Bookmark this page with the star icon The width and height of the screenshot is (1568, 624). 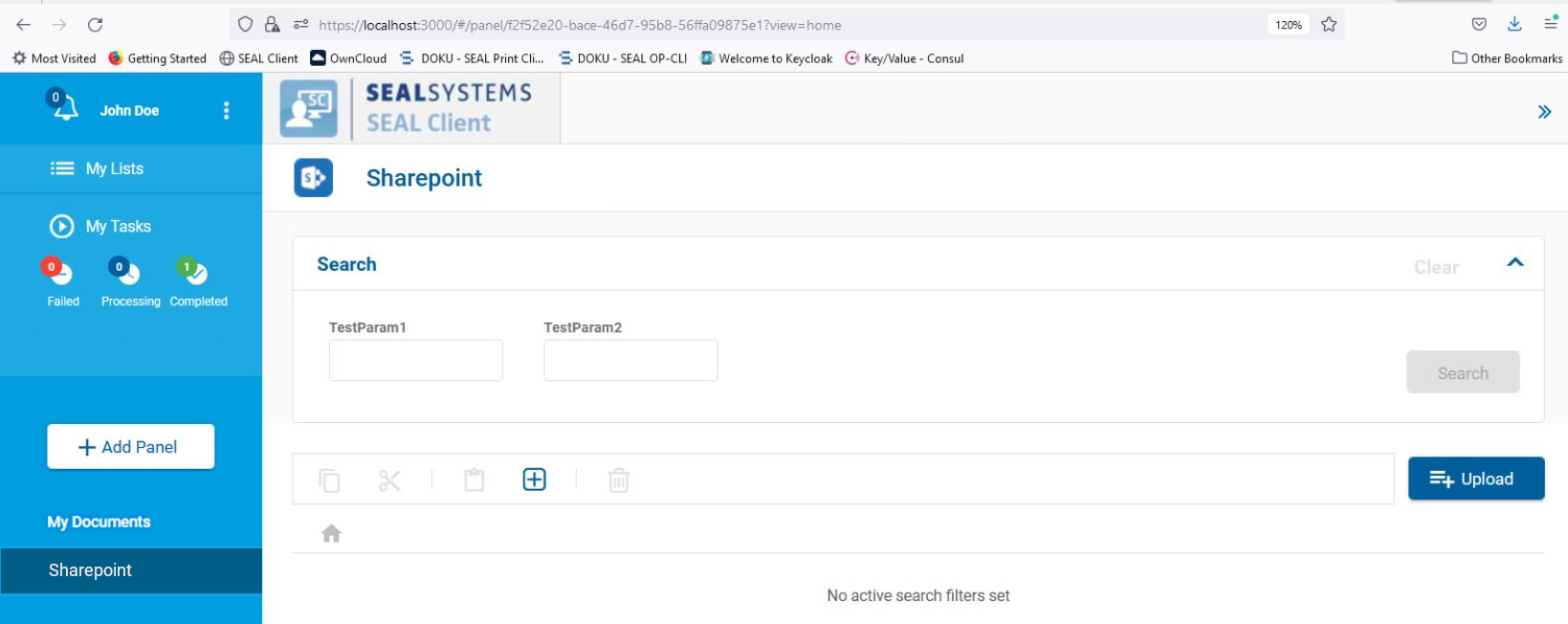pos(1329,25)
